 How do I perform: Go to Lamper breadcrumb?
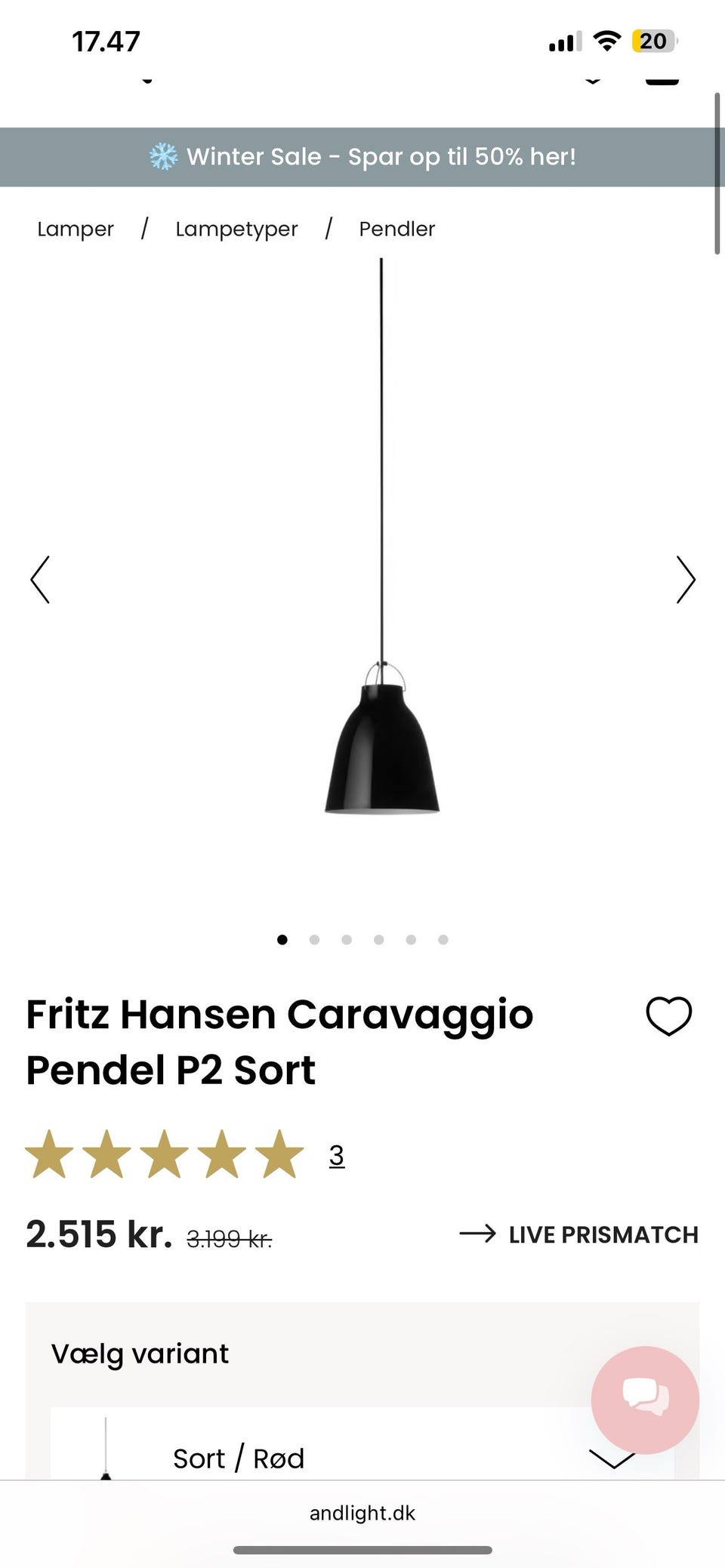pyautogui.click(x=76, y=229)
